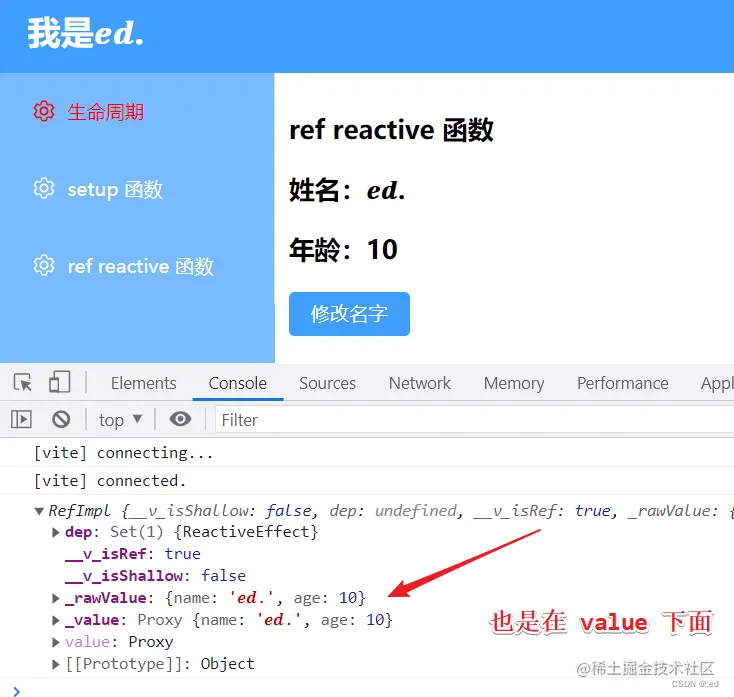Viewport: 734px width, 697px height.
Task: Expand the _rawValue property arrow
Action: [x=56, y=598]
